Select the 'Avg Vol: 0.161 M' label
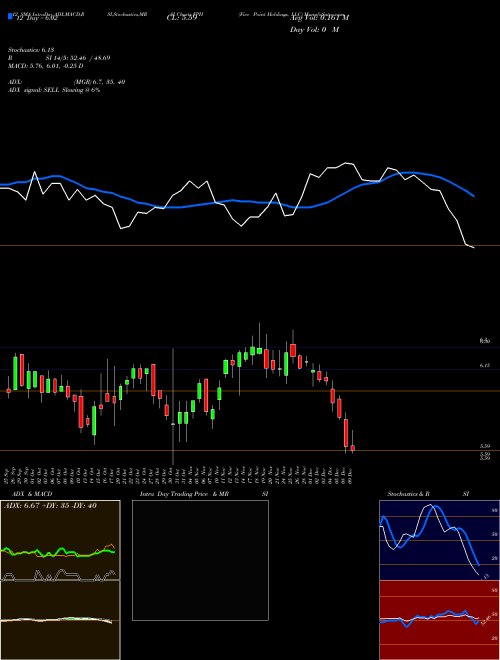500x660 pixels. (x=319, y=18)
